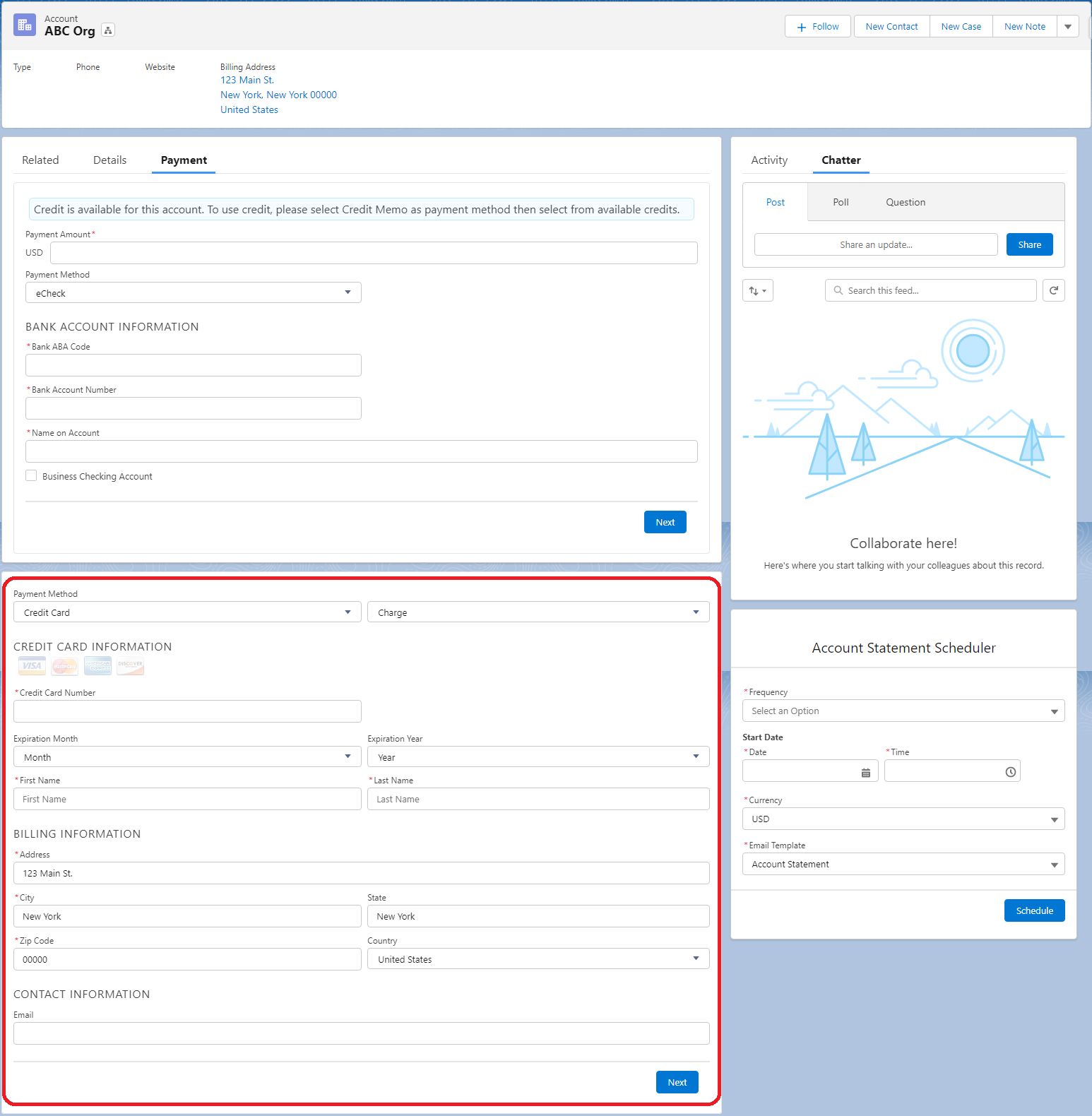Expand more actions arrow next to New Note
Viewport: 1092px width, 1116px height.
pos(1067,26)
